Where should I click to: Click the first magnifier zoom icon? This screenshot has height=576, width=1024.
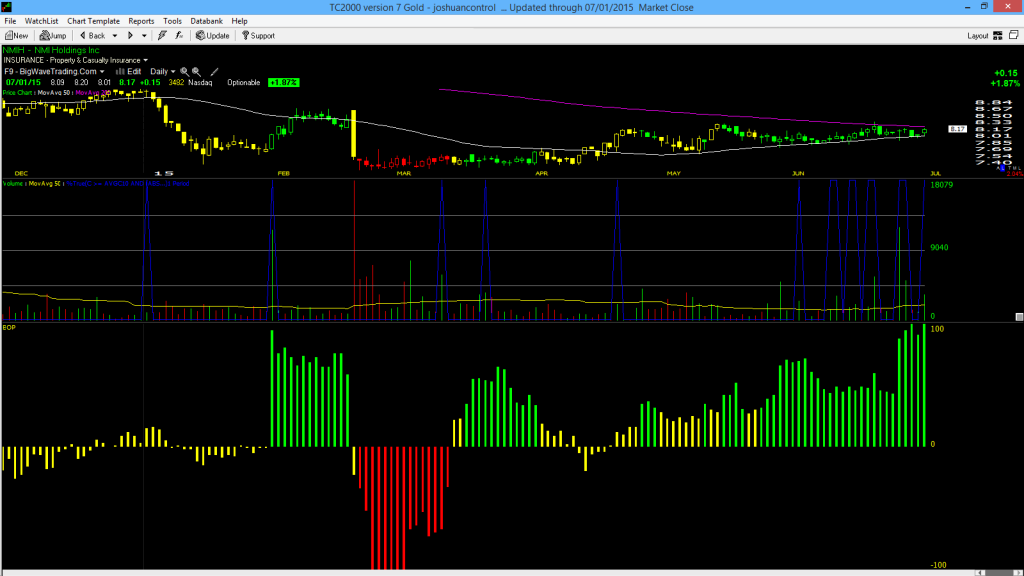tap(185, 71)
